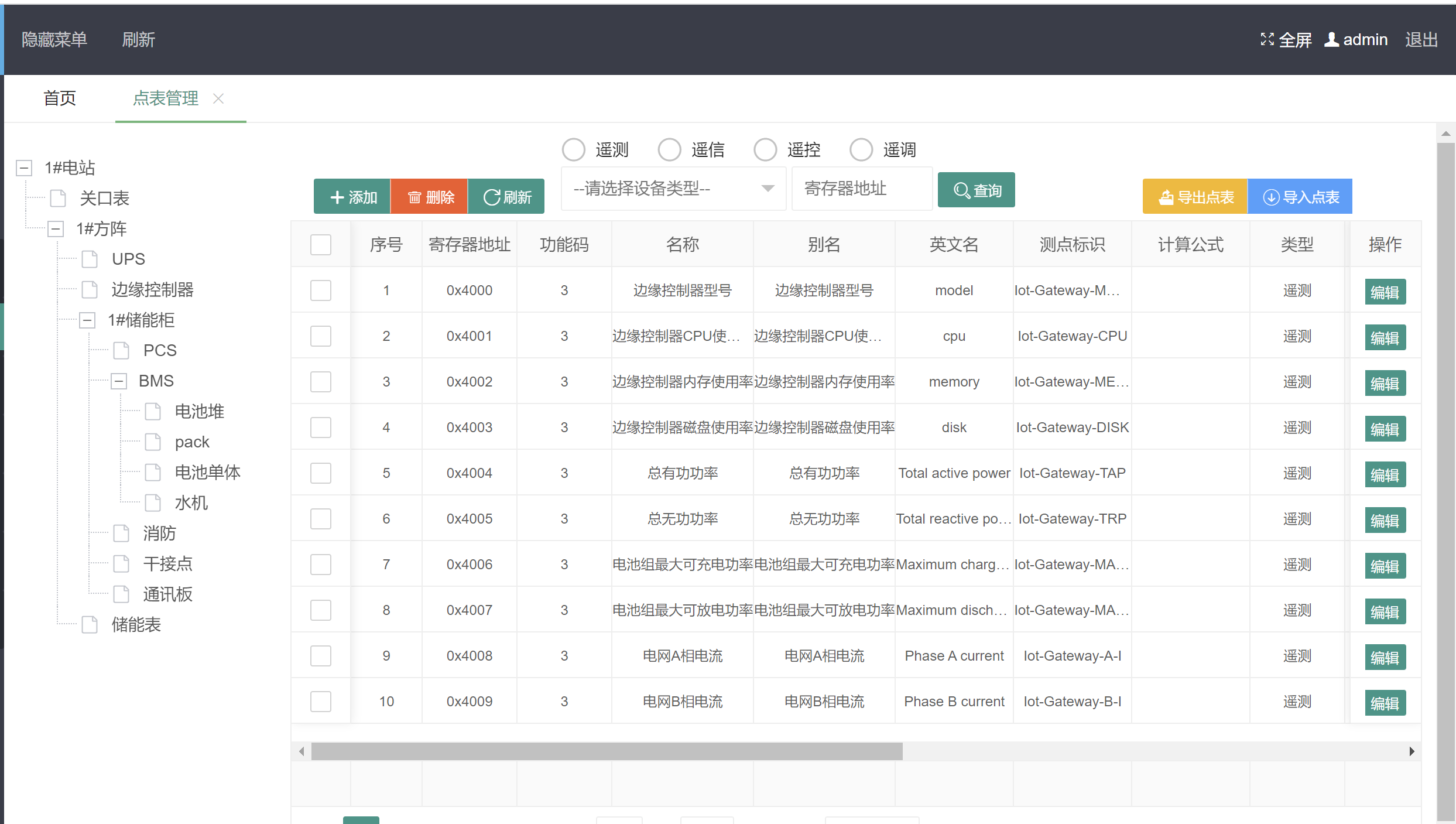Check the select-all header checkbox

point(321,244)
